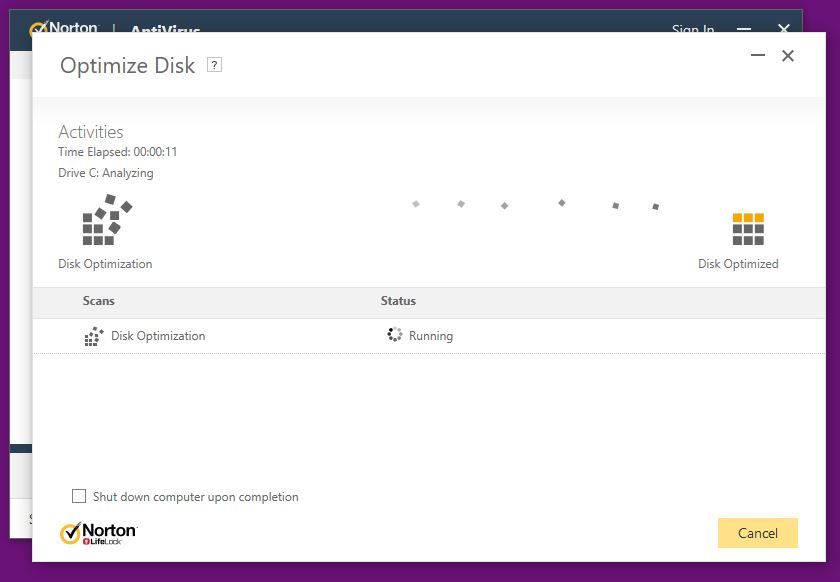Select the Disk Optimization scan row text
This screenshot has width=840, height=582.
click(158, 336)
